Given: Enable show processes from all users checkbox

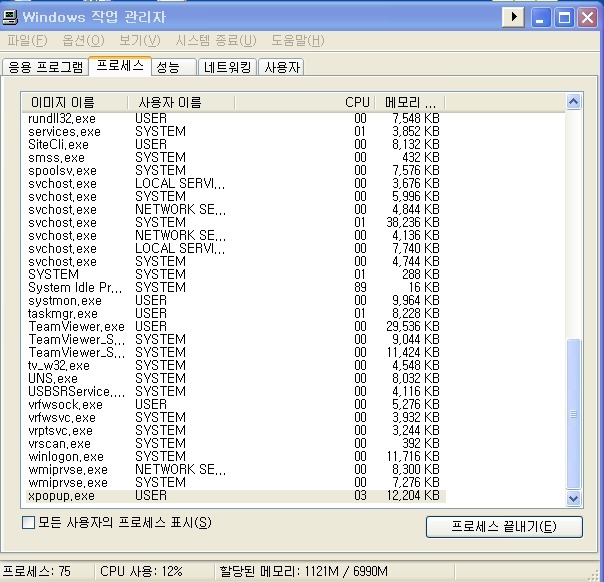Looking at the screenshot, I should (29, 523).
